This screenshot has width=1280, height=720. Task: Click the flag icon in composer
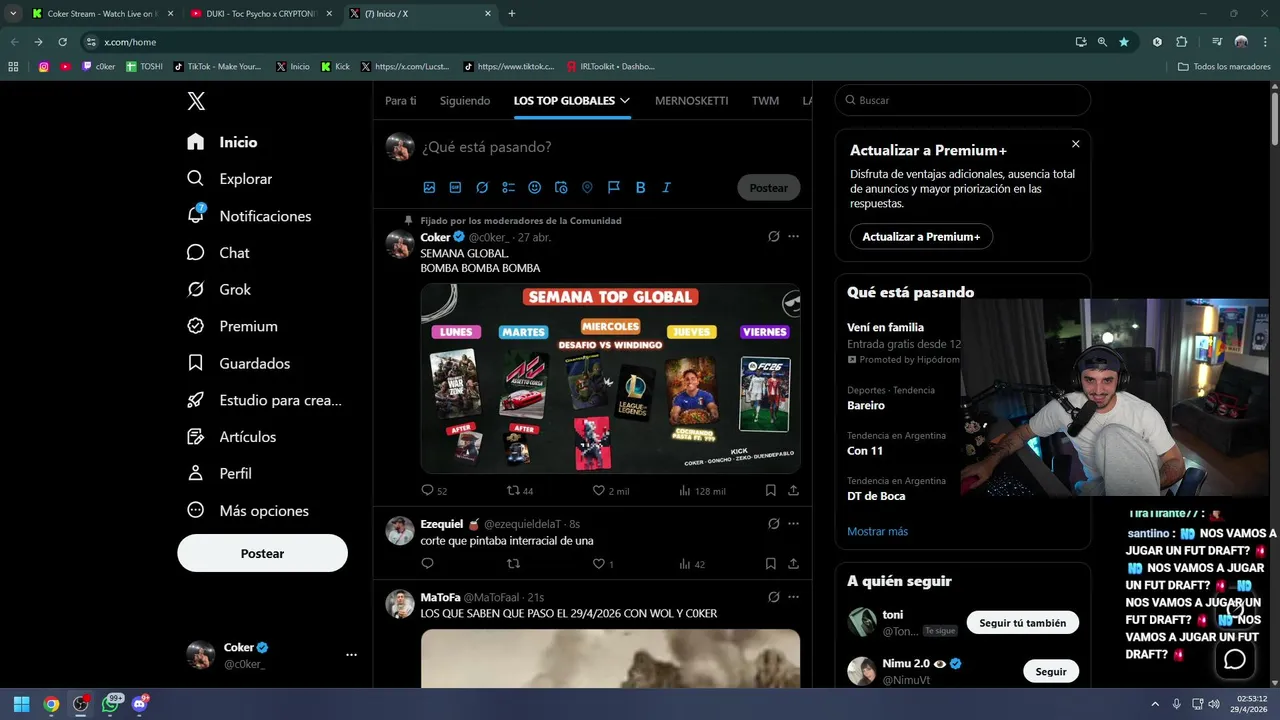tap(614, 187)
